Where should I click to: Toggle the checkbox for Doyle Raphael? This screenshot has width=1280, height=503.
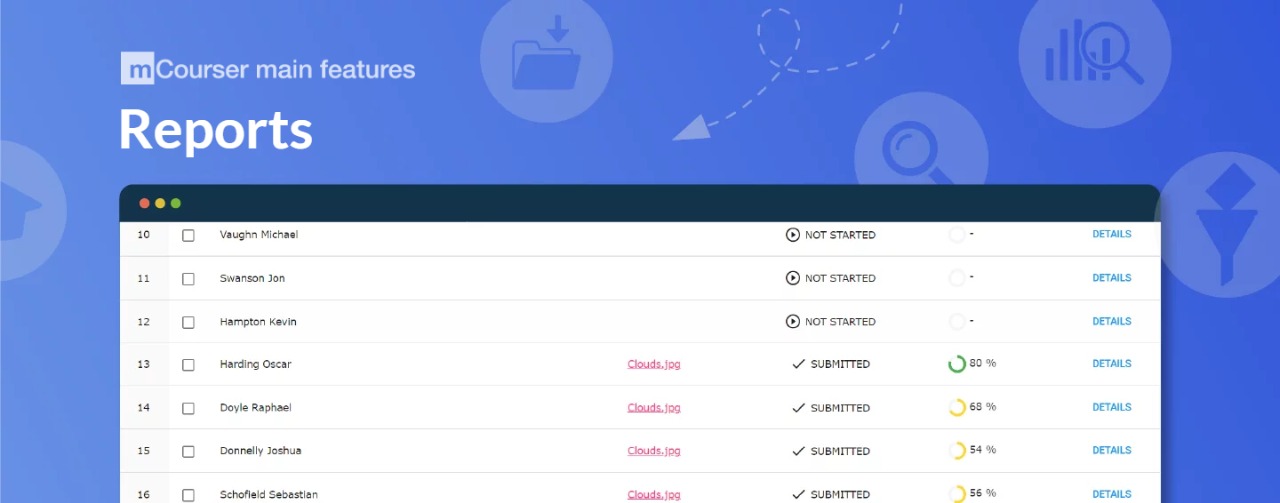188,408
